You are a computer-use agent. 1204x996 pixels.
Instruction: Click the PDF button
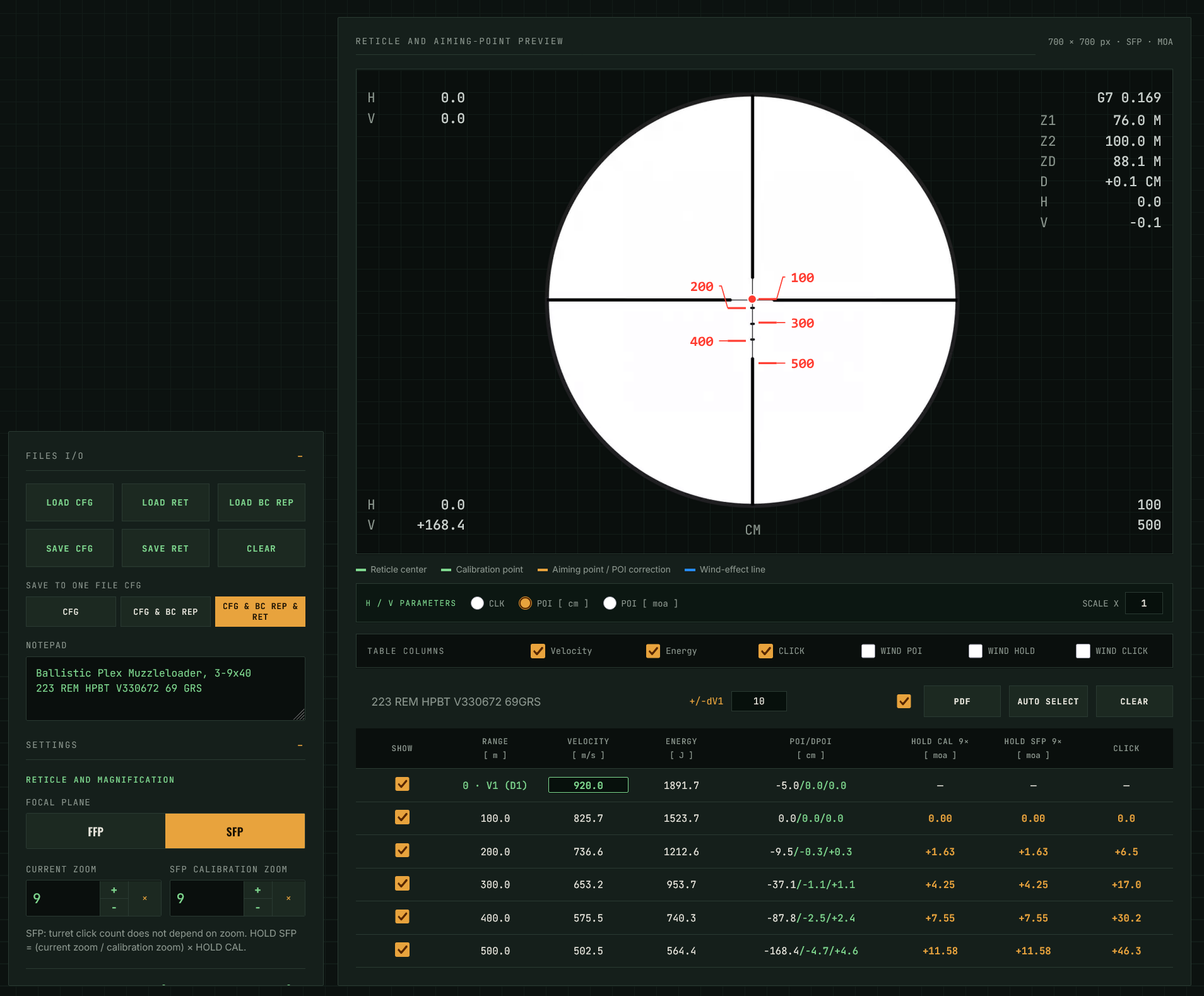pos(962,701)
